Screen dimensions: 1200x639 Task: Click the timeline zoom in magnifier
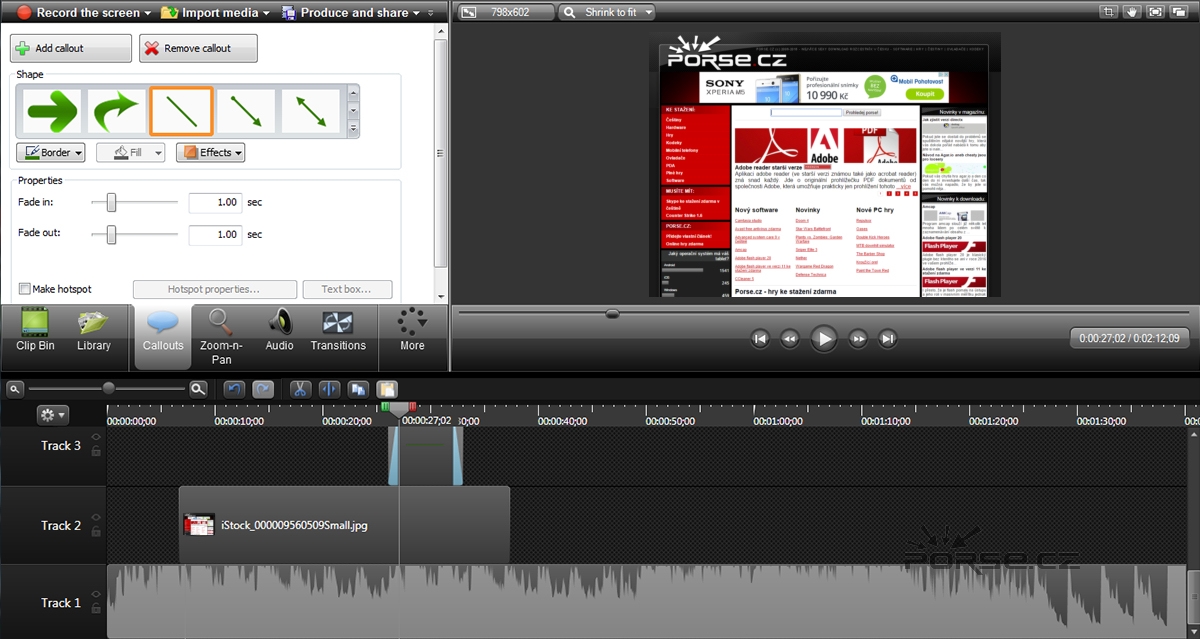point(198,388)
